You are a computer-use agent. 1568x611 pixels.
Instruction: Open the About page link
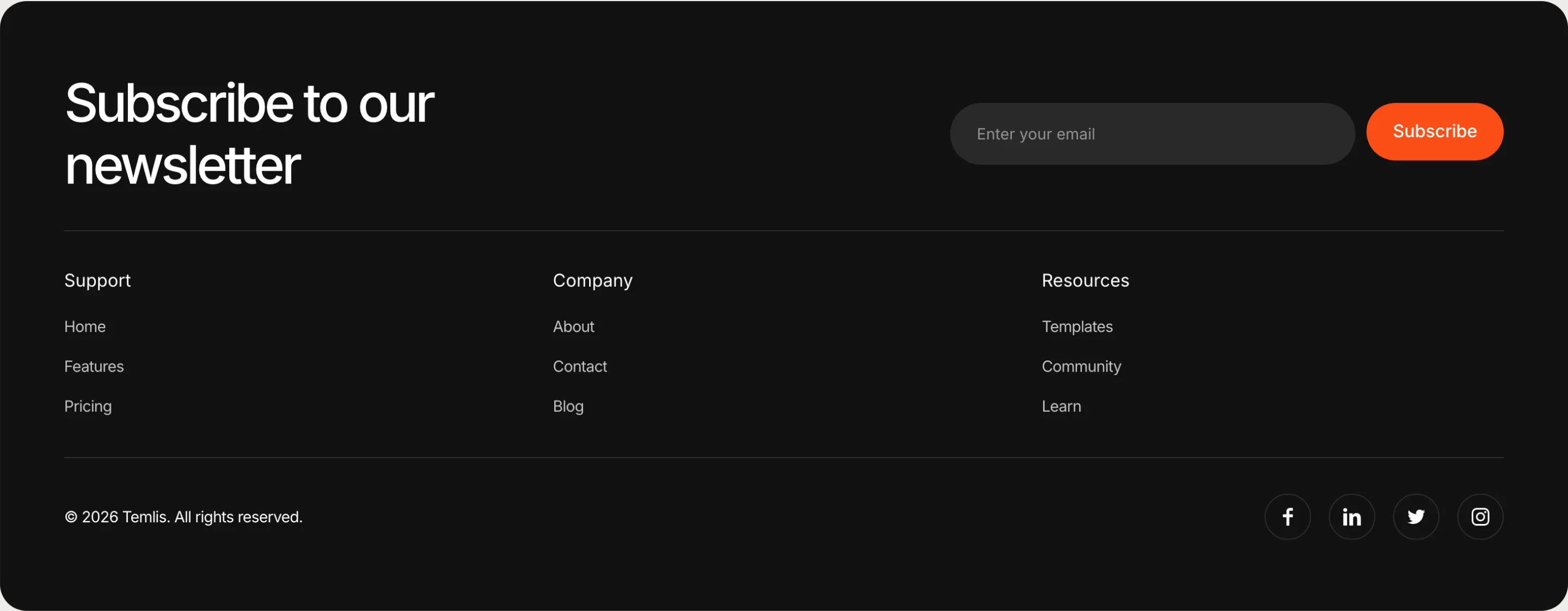573,327
